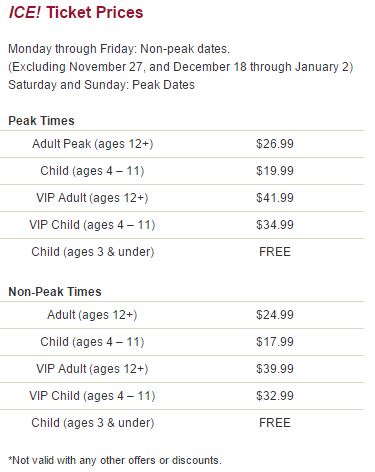Select the Peak Times section header
Image resolution: width=375 pixels, height=472 pixels.
(41, 121)
